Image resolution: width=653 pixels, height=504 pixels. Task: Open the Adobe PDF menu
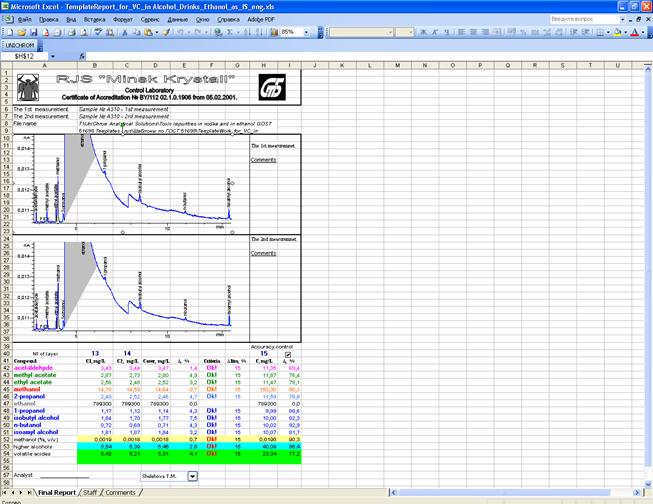[261, 20]
